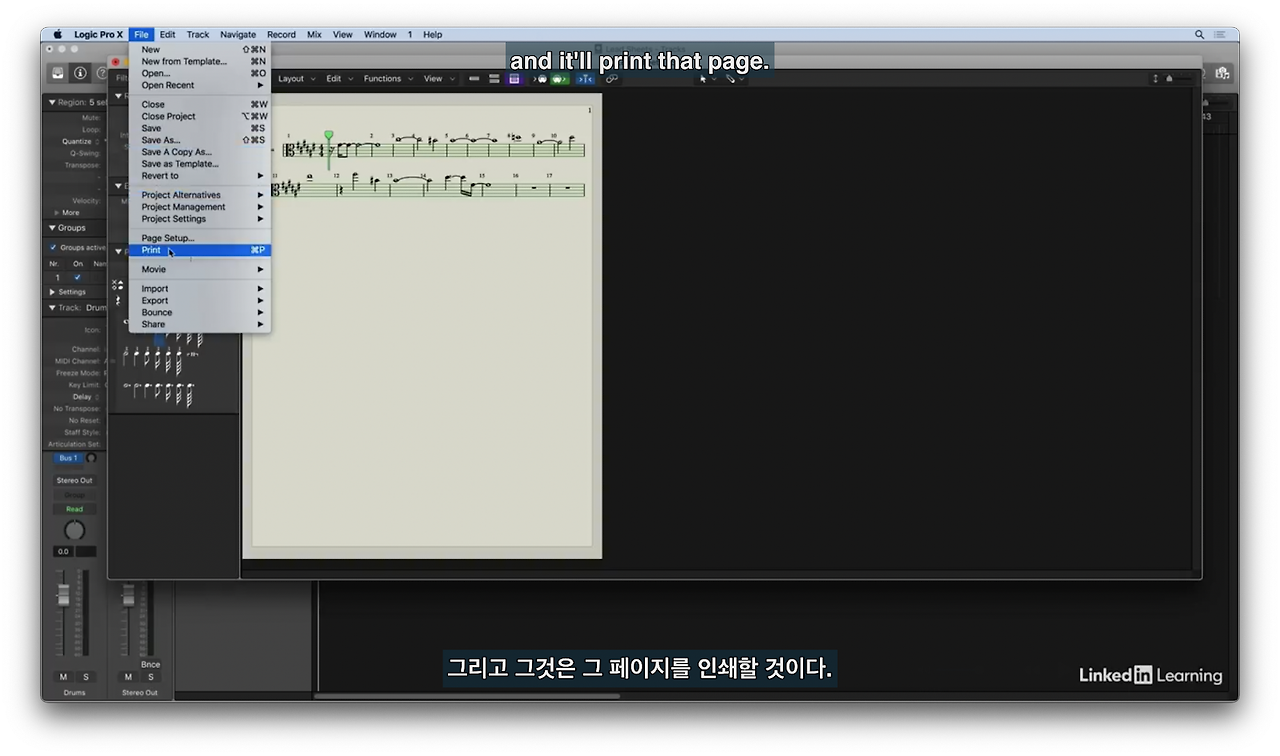Open the Navigate menu in menu bar

tap(238, 34)
